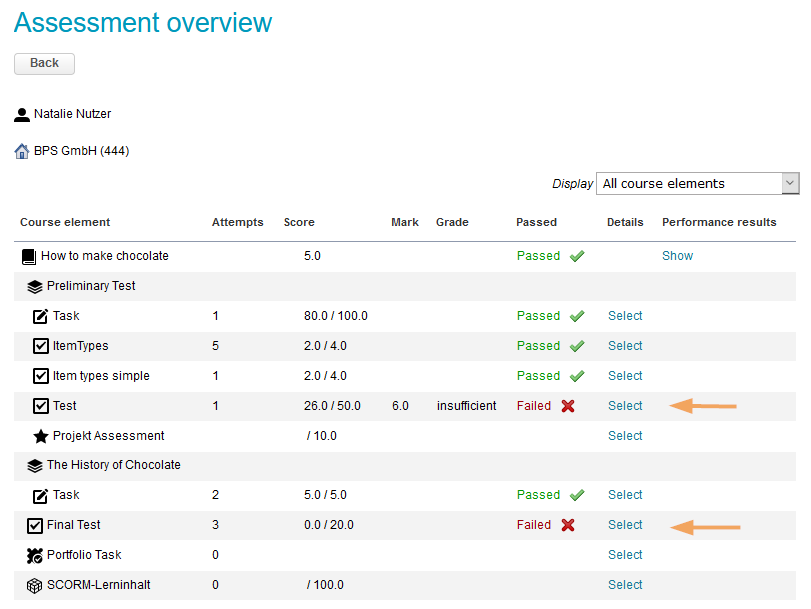Click the checkbox icon beside ItemTypes
Screen dimensions: 811x609
41,346
